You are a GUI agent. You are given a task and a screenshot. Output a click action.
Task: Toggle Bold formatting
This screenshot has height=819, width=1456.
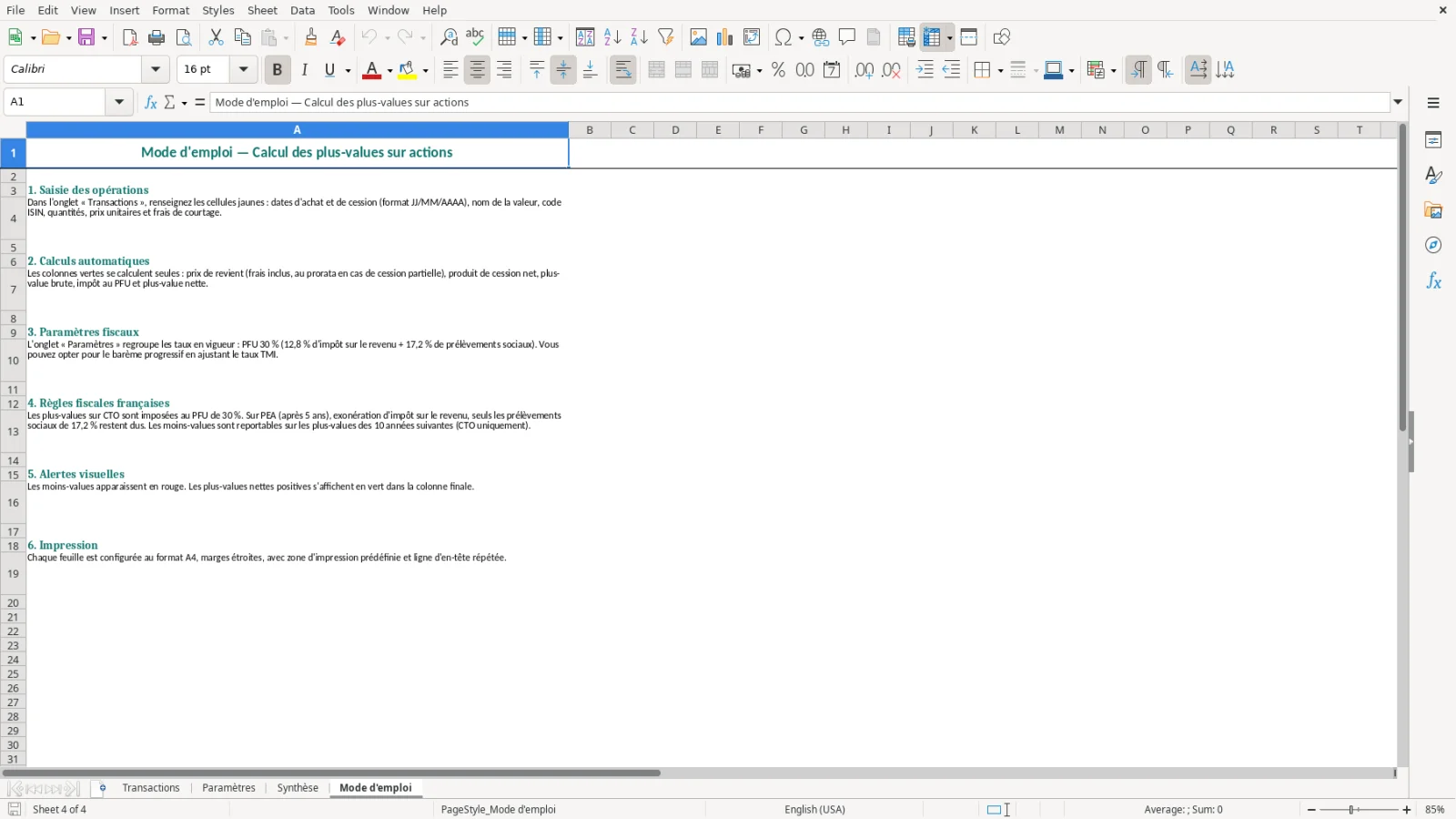pyautogui.click(x=278, y=70)
